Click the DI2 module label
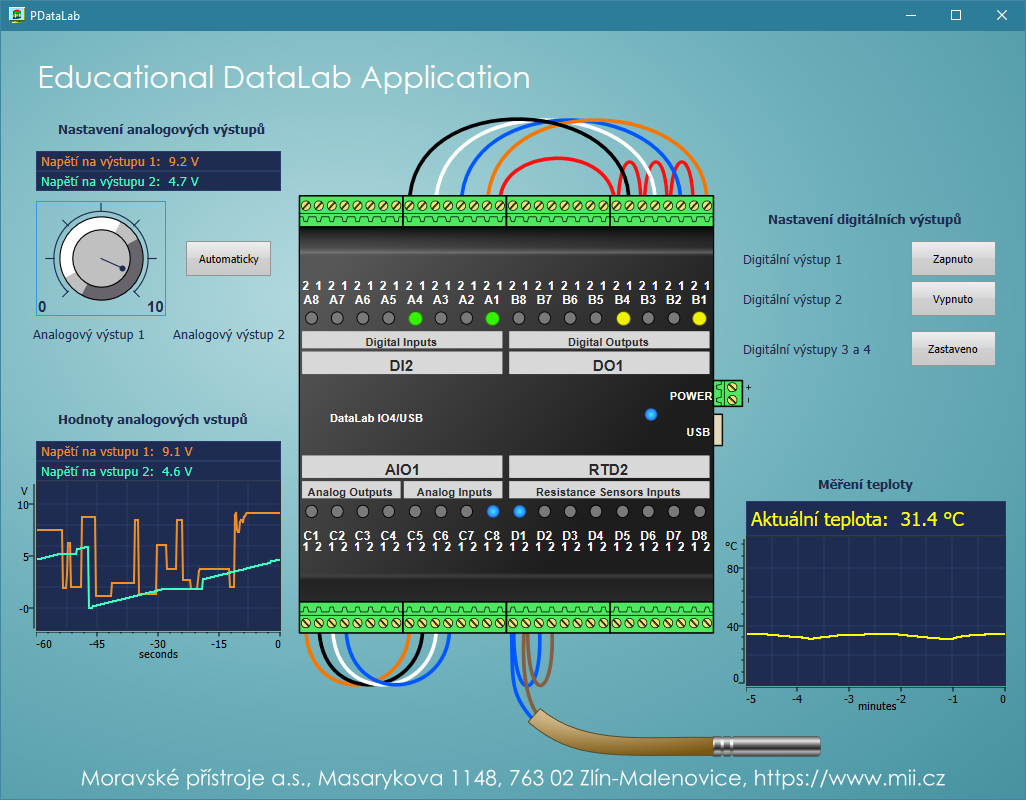 [x=401, y=366]
